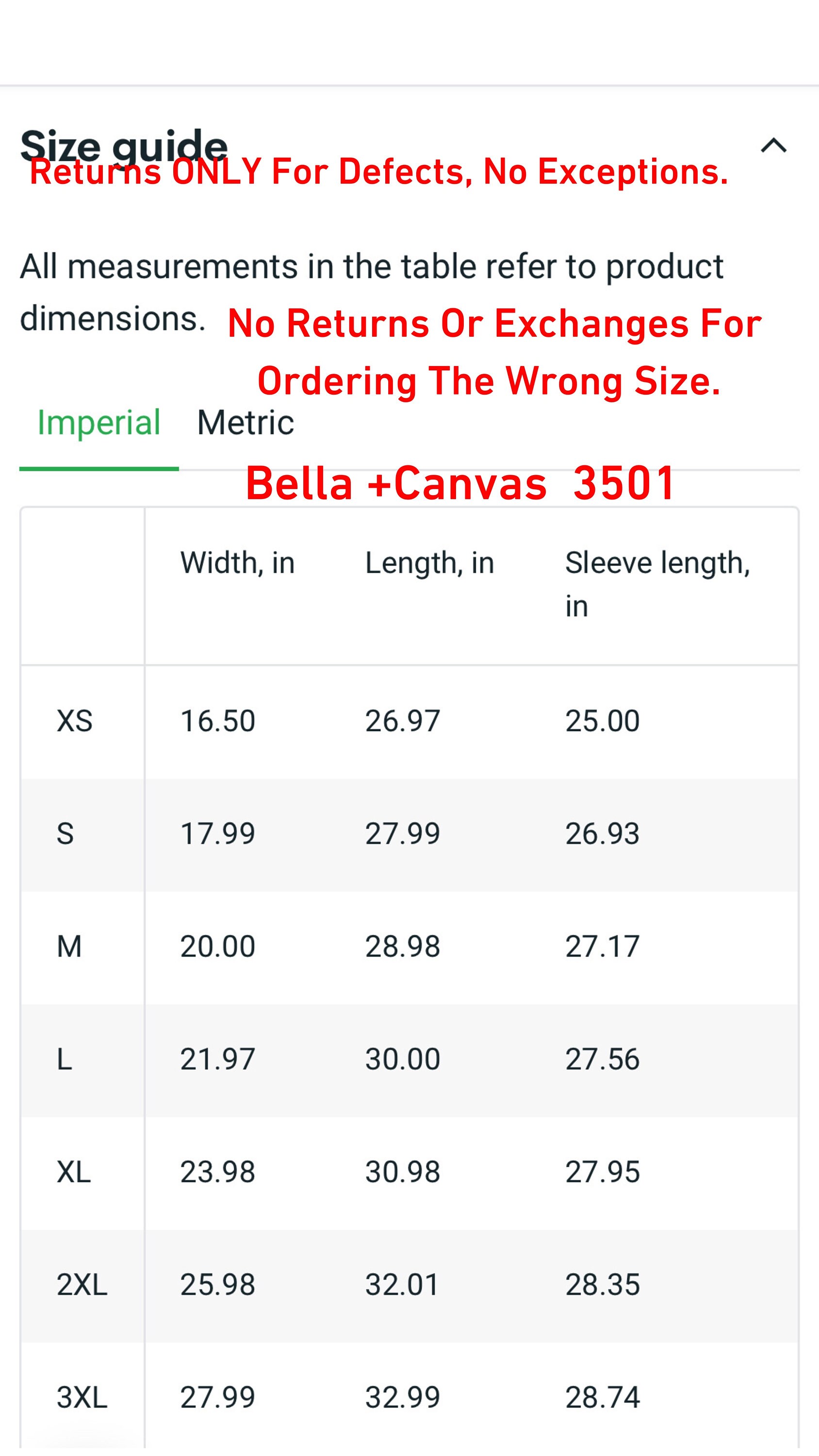This screenshot has width=819, height=1456.
Task: Click the Sleeve length column header
Action: coord(658,584)
